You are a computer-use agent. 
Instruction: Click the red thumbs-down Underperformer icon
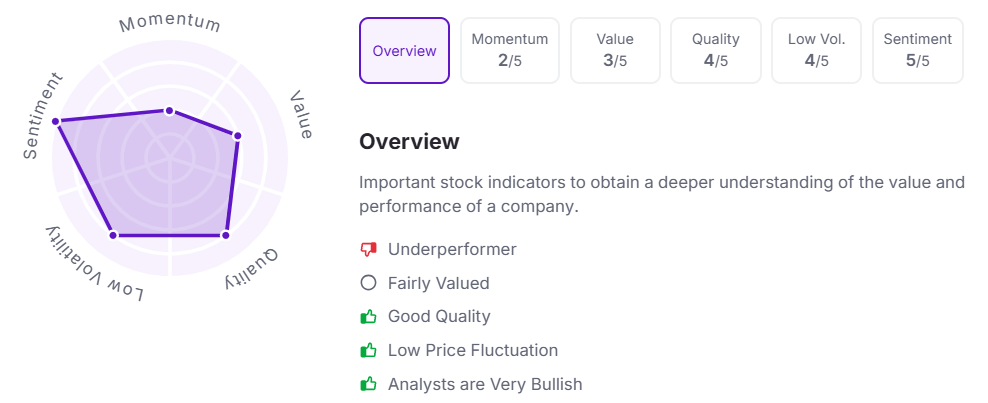tap(368, 249)
